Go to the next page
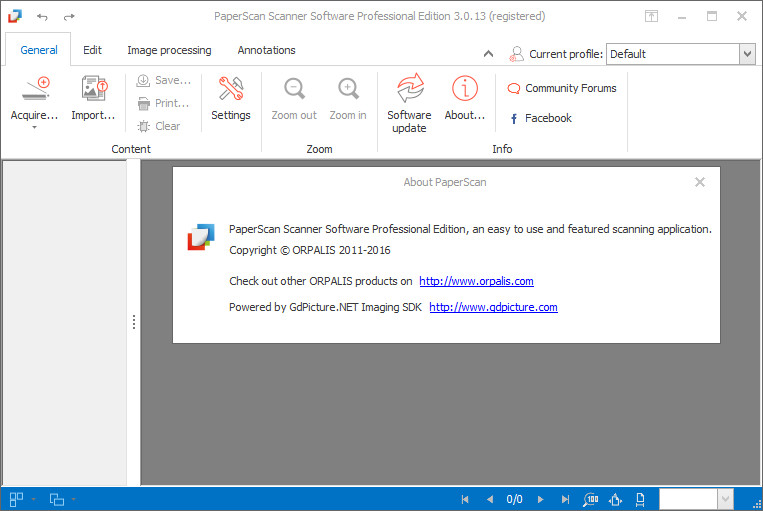 540,499
